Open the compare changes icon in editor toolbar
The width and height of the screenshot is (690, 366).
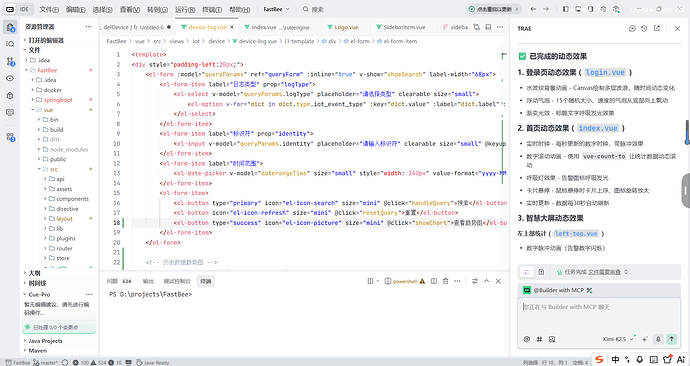point(477,27)
